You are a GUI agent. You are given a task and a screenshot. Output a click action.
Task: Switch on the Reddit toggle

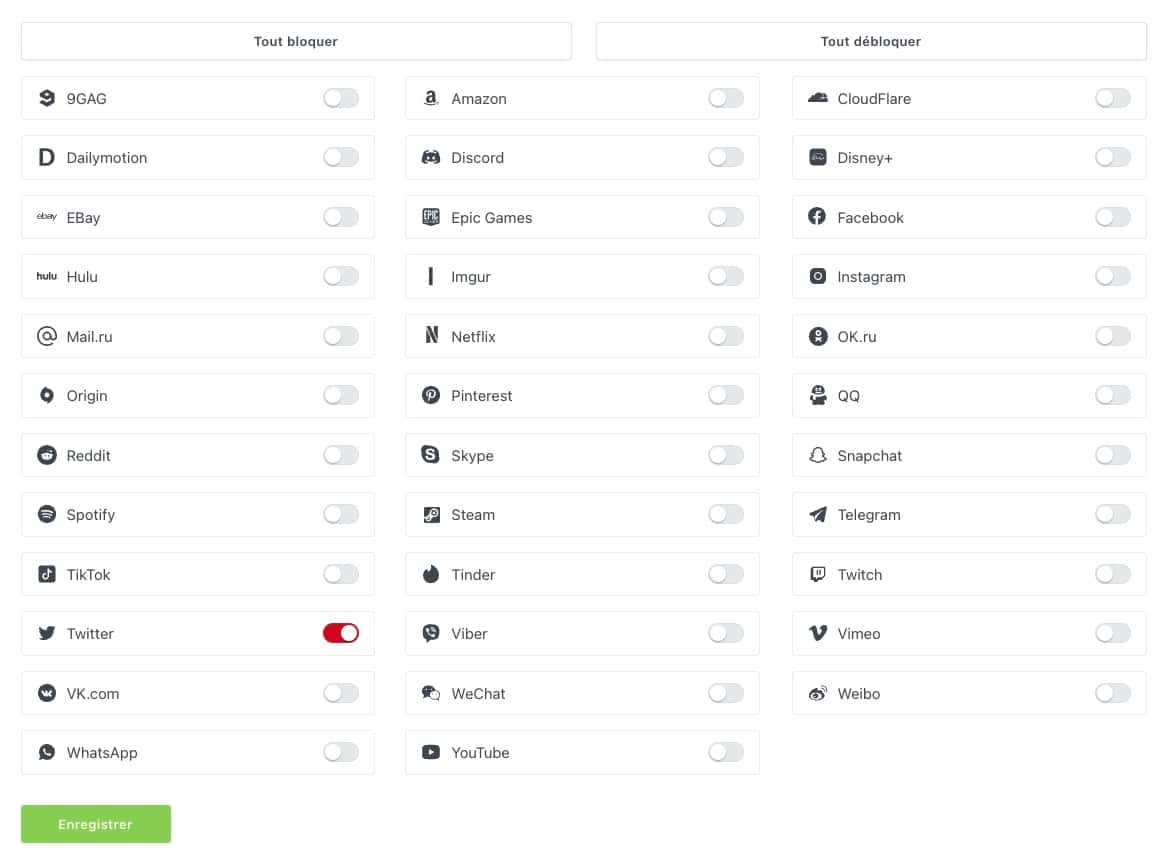pos(341,455)
